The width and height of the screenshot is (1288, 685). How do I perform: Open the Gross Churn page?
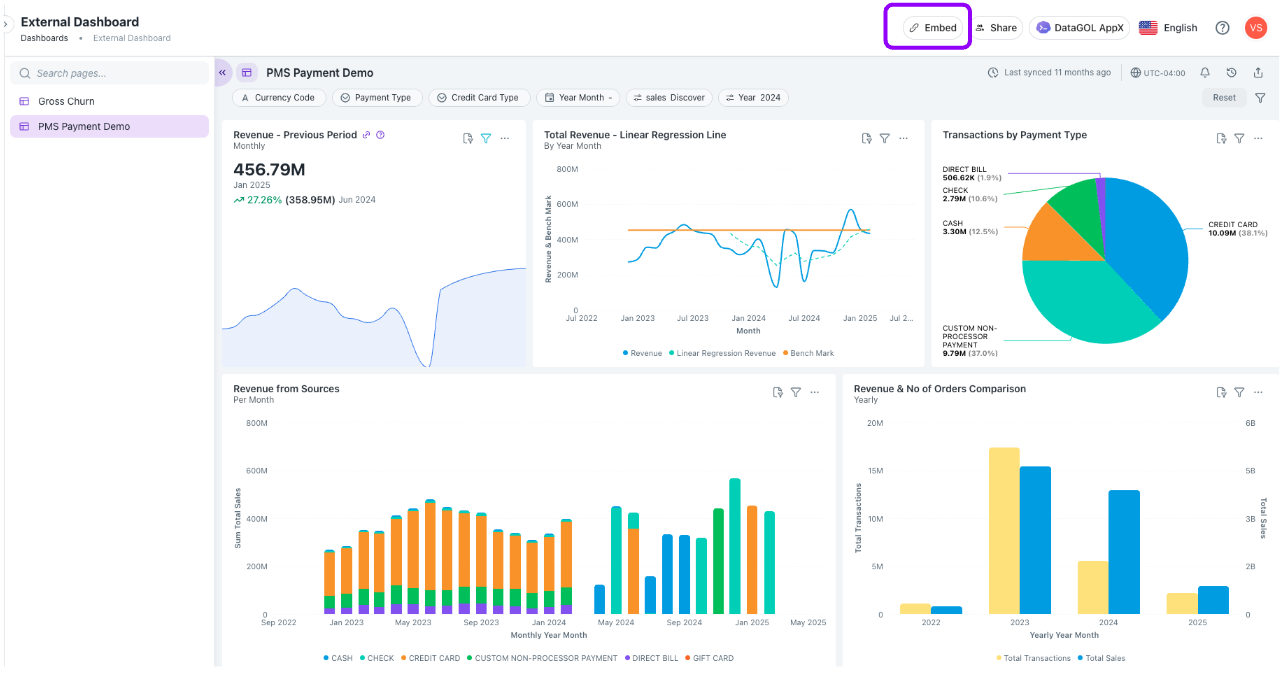pos(110,101)
